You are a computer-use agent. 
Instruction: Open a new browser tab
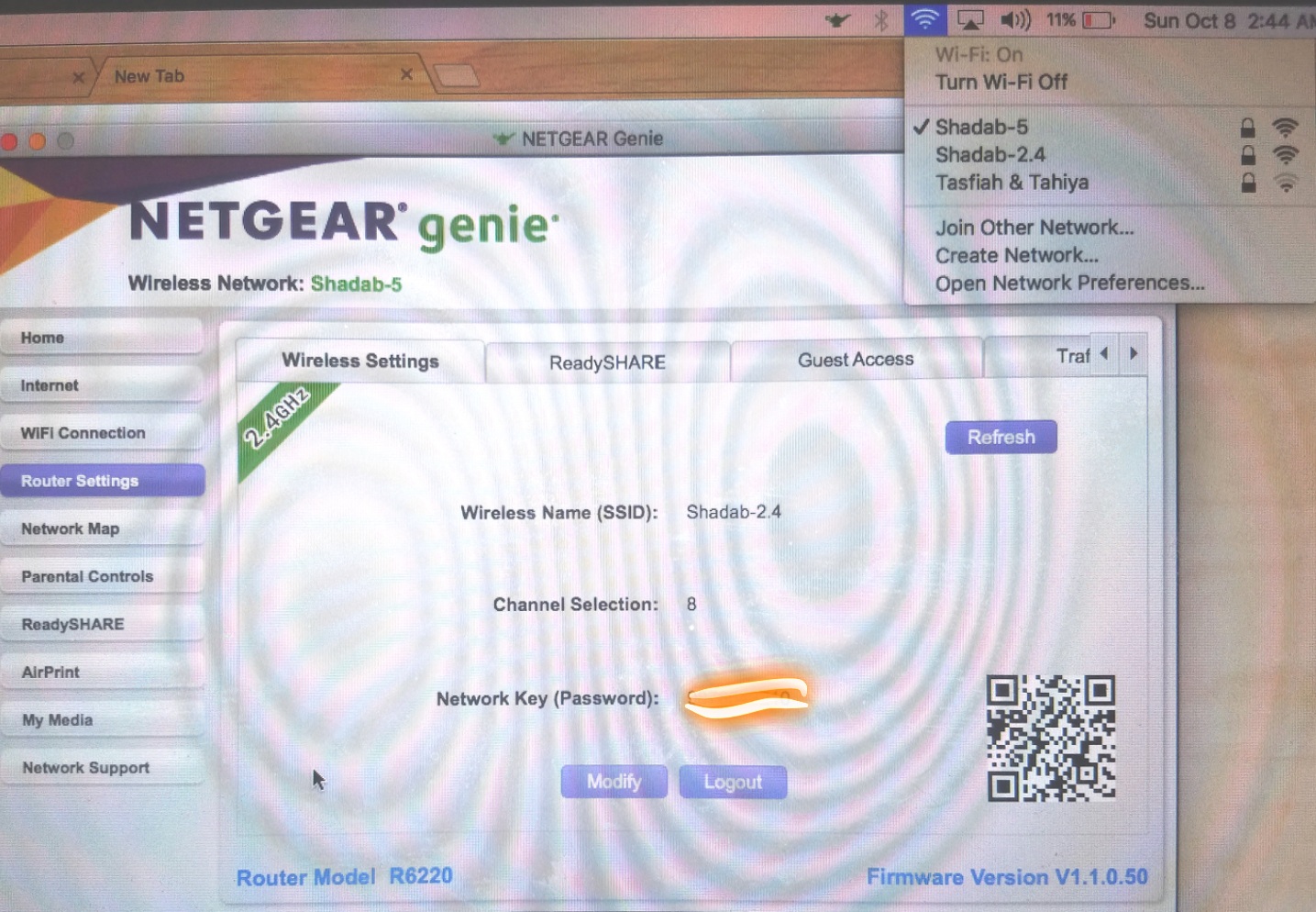pyautogui.click(x=457, y=75)
